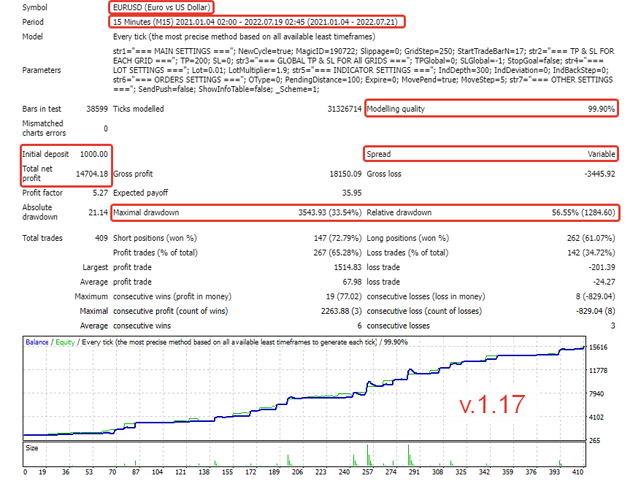
Task: Click the 265 axis label on chart
Action: point(595,441)
